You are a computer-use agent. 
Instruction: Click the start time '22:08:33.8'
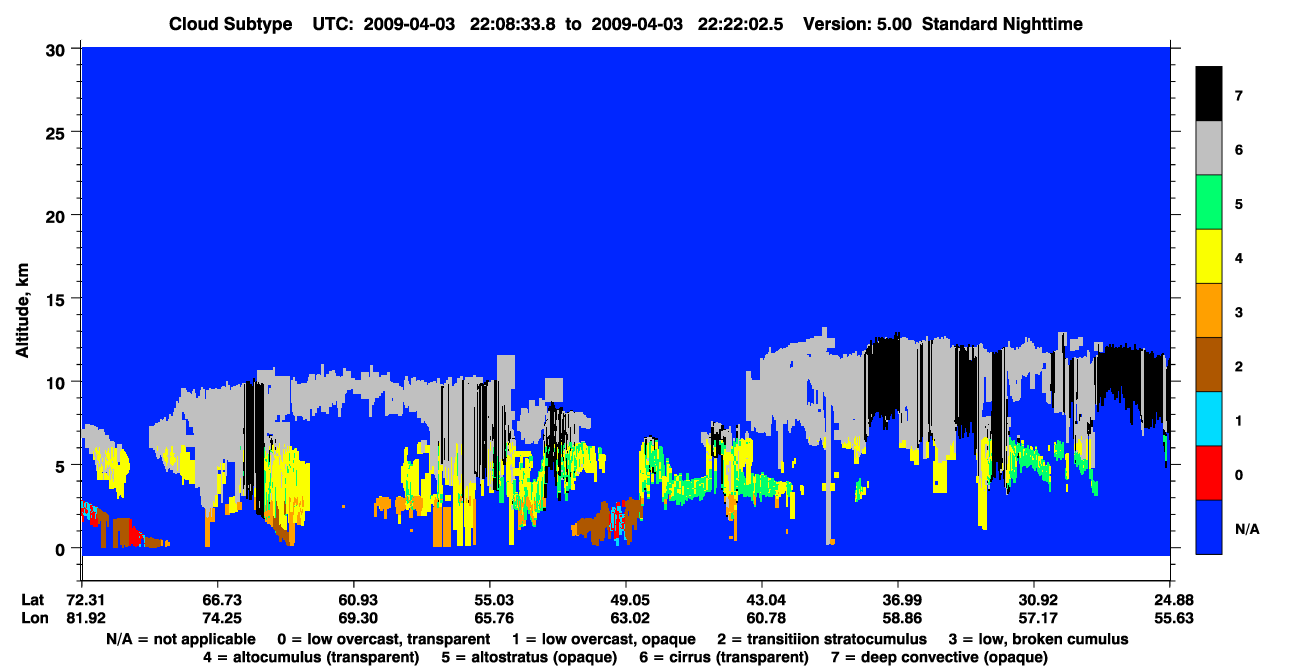516,23
